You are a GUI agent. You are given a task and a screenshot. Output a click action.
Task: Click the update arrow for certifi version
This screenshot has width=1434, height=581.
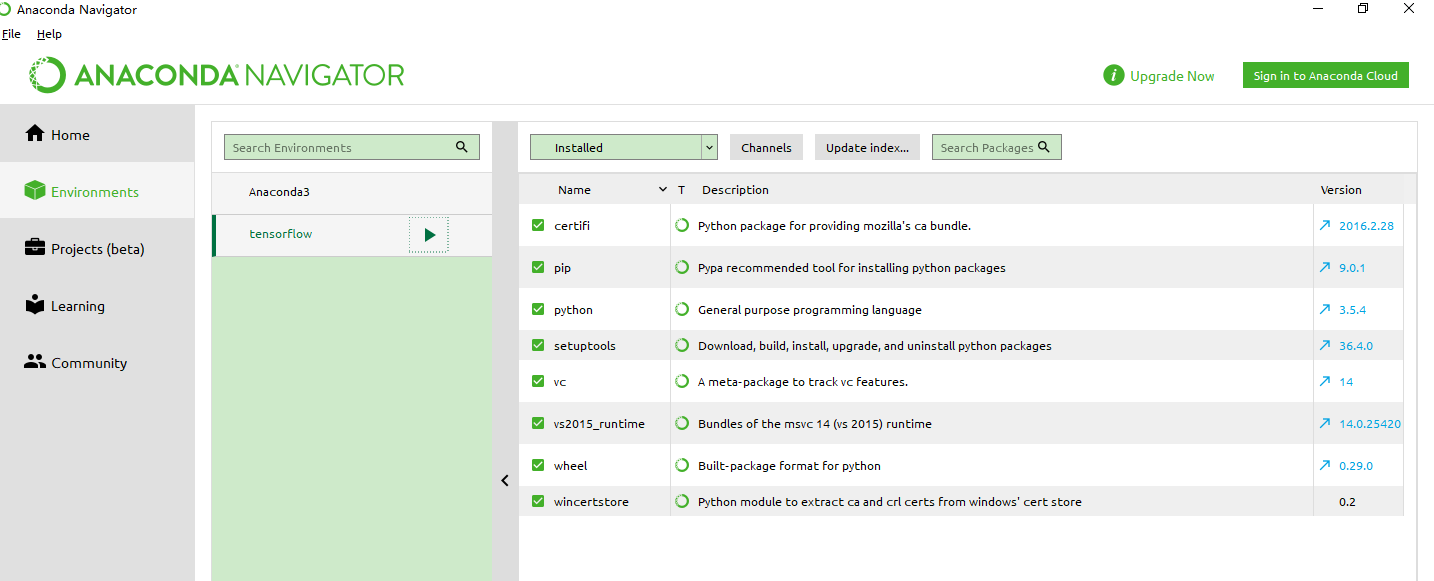coord(1325,226)
